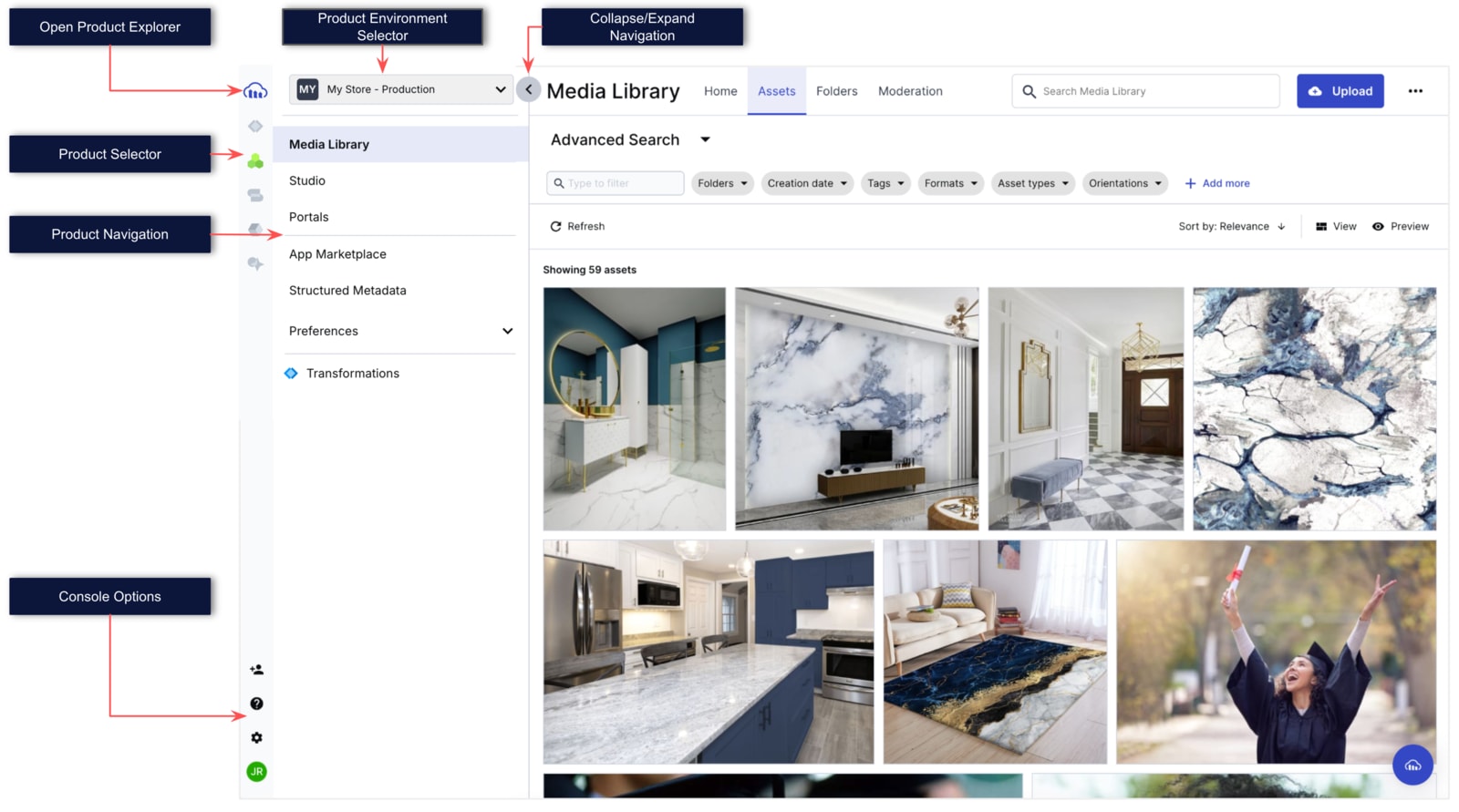This screenshot has height=812, width=1459.
Task: Switch to the Moderation tab
Action: (910, 91)
